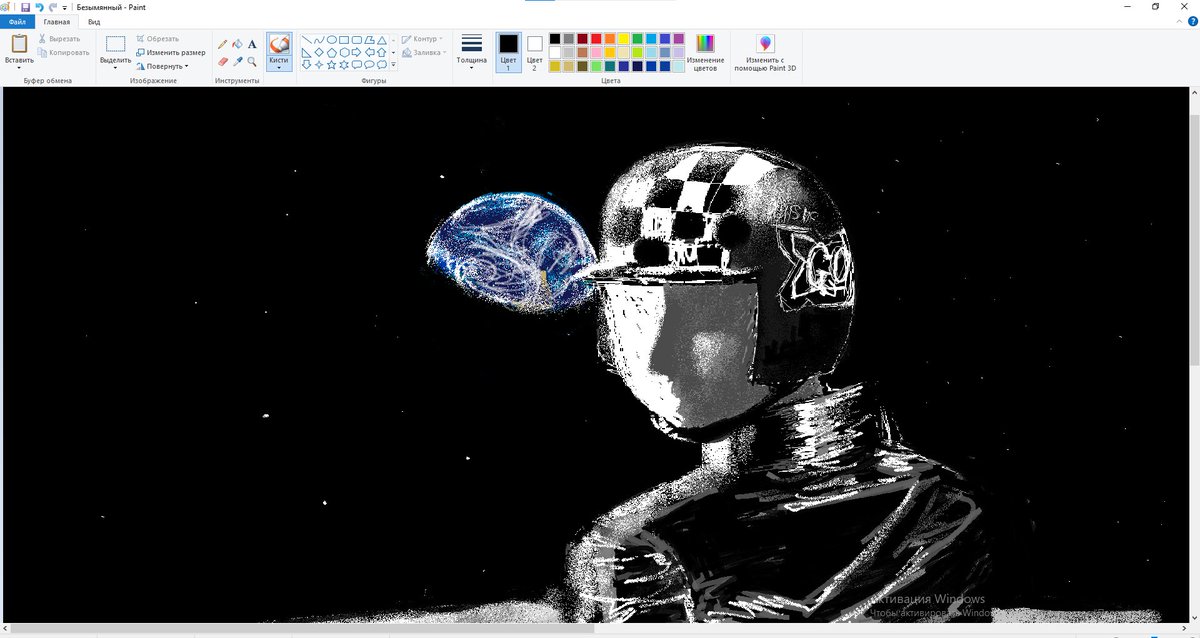Activate Цвет 1 color slot

[x=509, y=52]
